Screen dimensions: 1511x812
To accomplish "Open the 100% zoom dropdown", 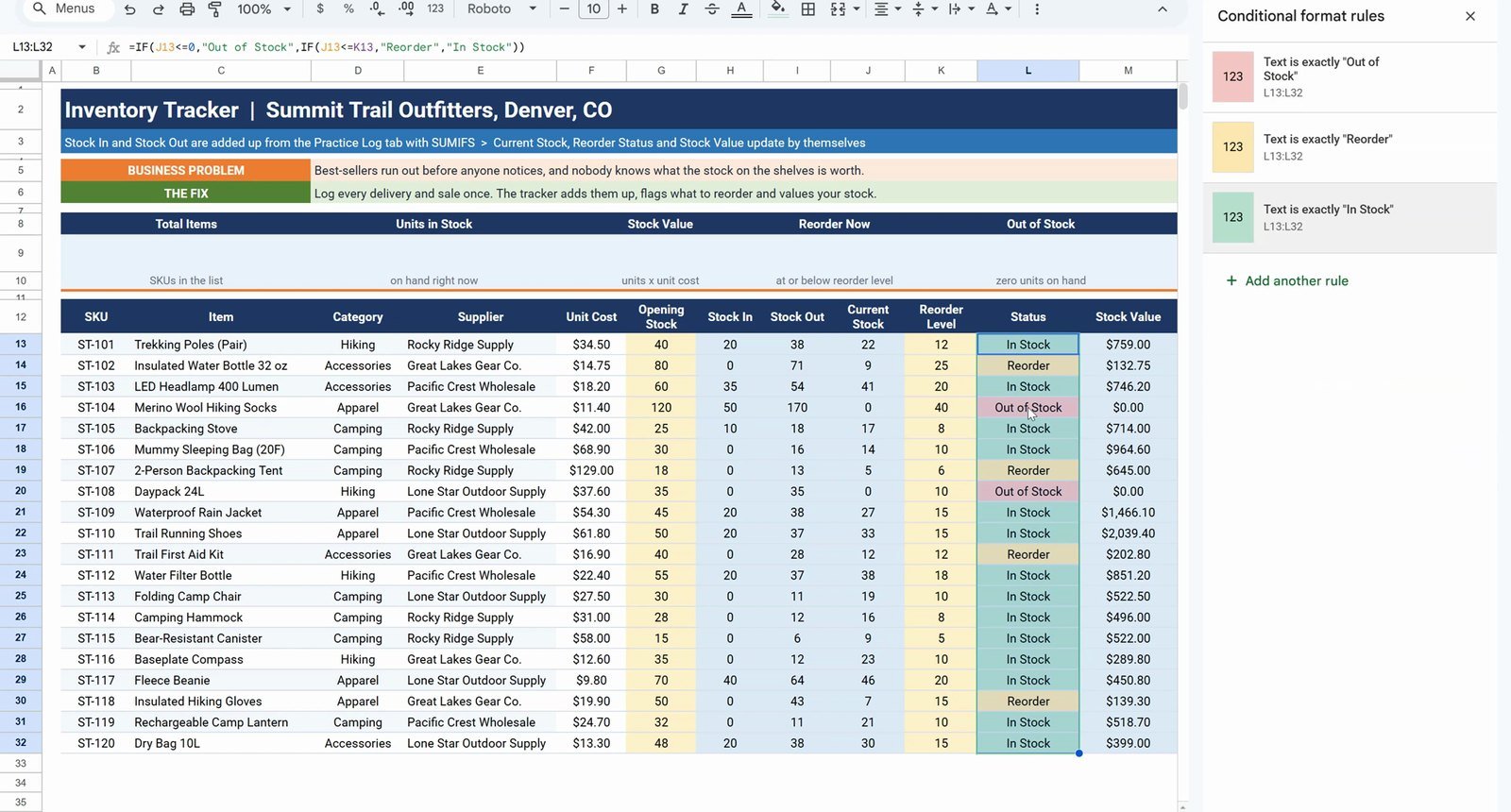I will 263,8.
